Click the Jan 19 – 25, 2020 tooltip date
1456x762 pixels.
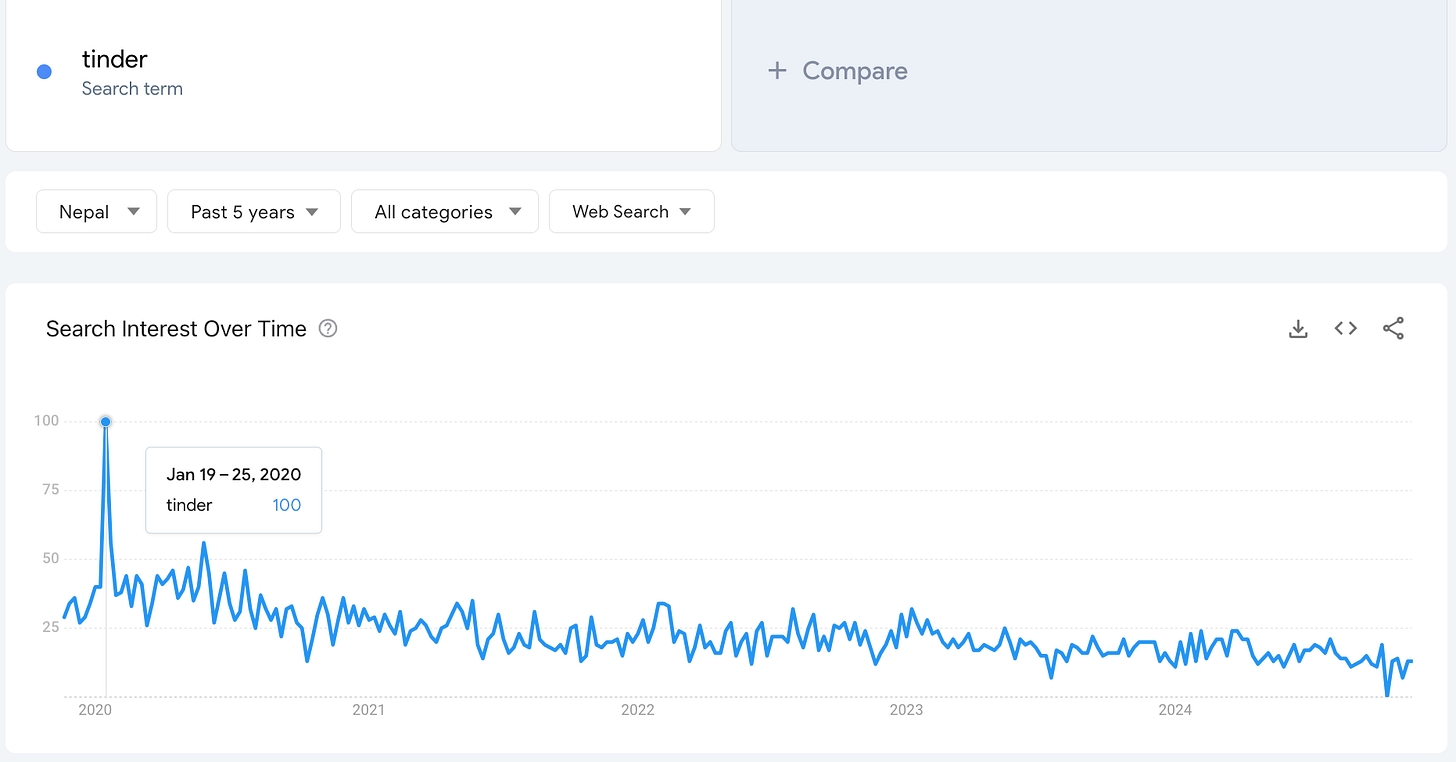(234, 474)
